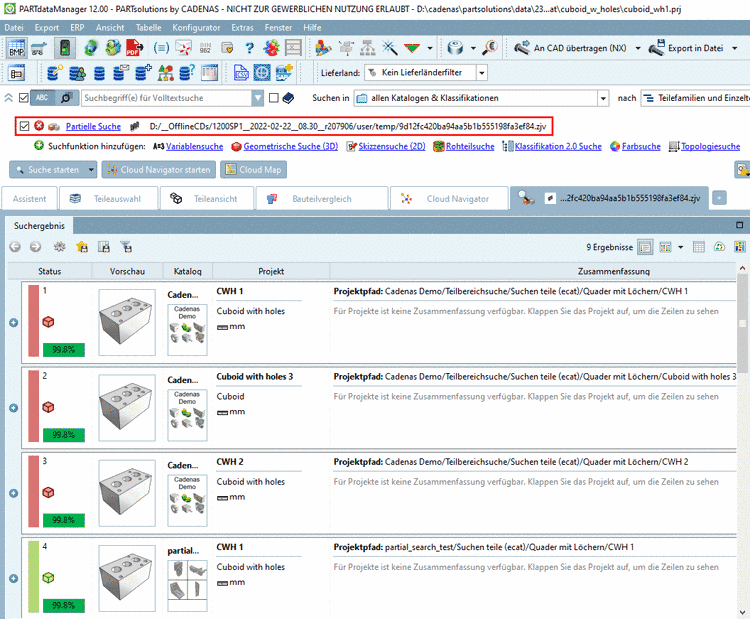Open full-text search history dropdown arrow
Screen dimensions: 750x619
point(258,98)
